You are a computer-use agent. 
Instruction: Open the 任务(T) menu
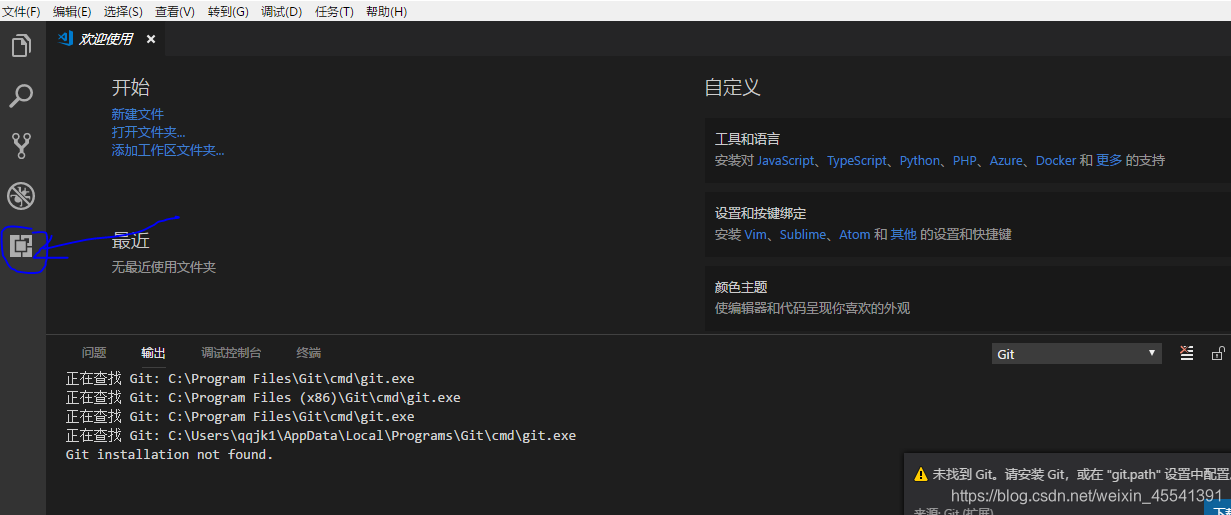334,11
